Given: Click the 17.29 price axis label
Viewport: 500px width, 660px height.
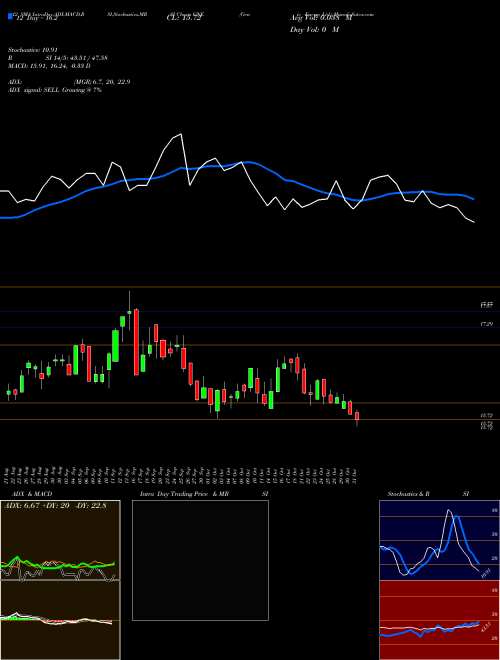Looking at the screenshot, I should pos(487,325).
